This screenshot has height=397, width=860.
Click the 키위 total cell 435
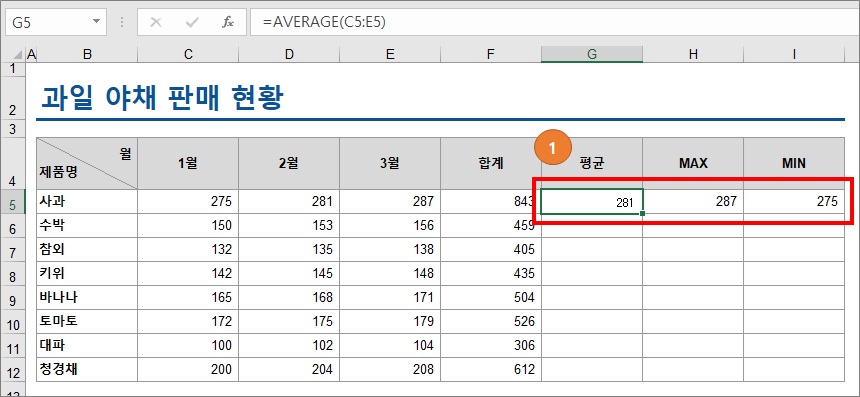coord(491,273)
